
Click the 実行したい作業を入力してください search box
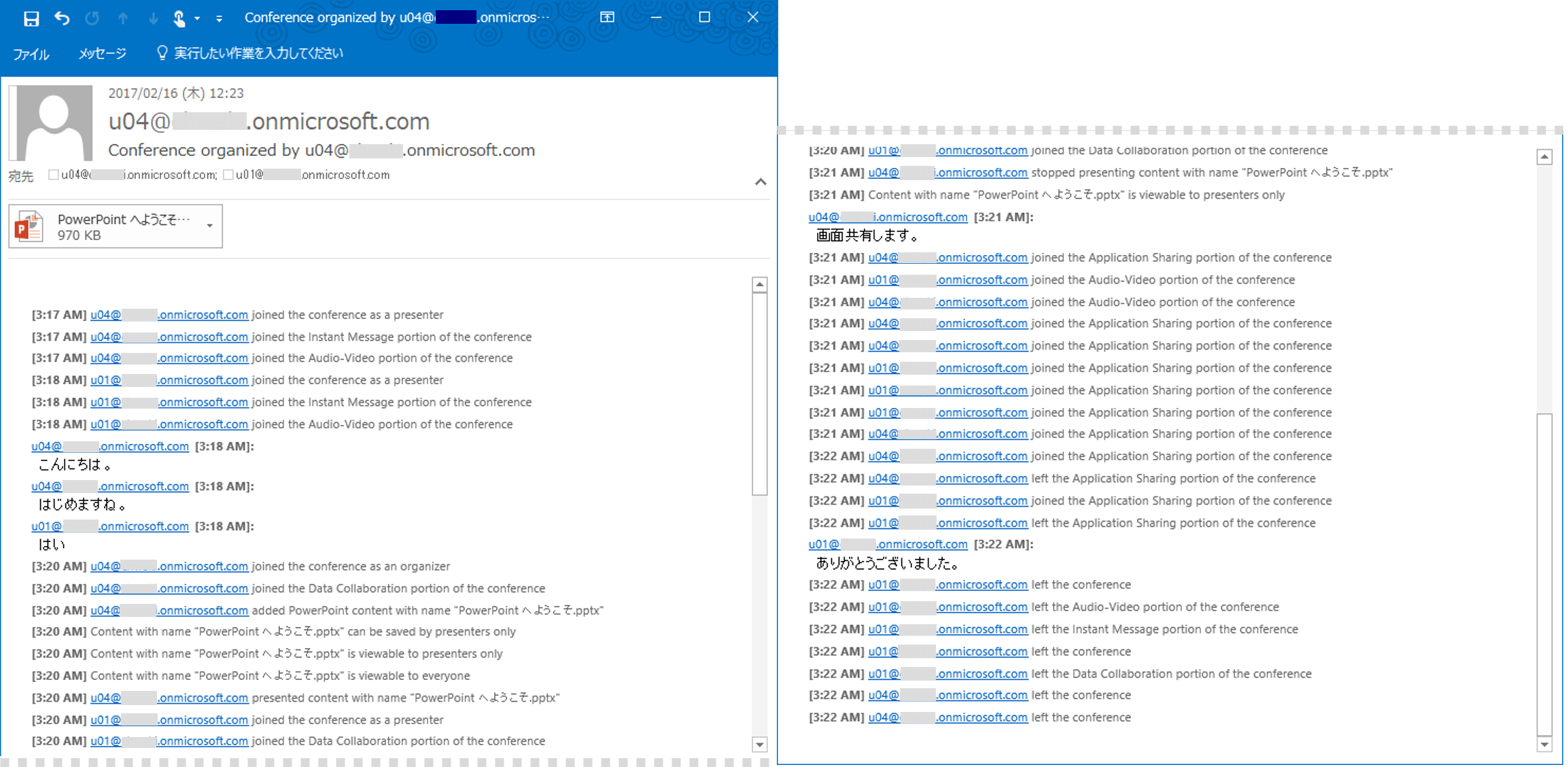coord(258,53)
